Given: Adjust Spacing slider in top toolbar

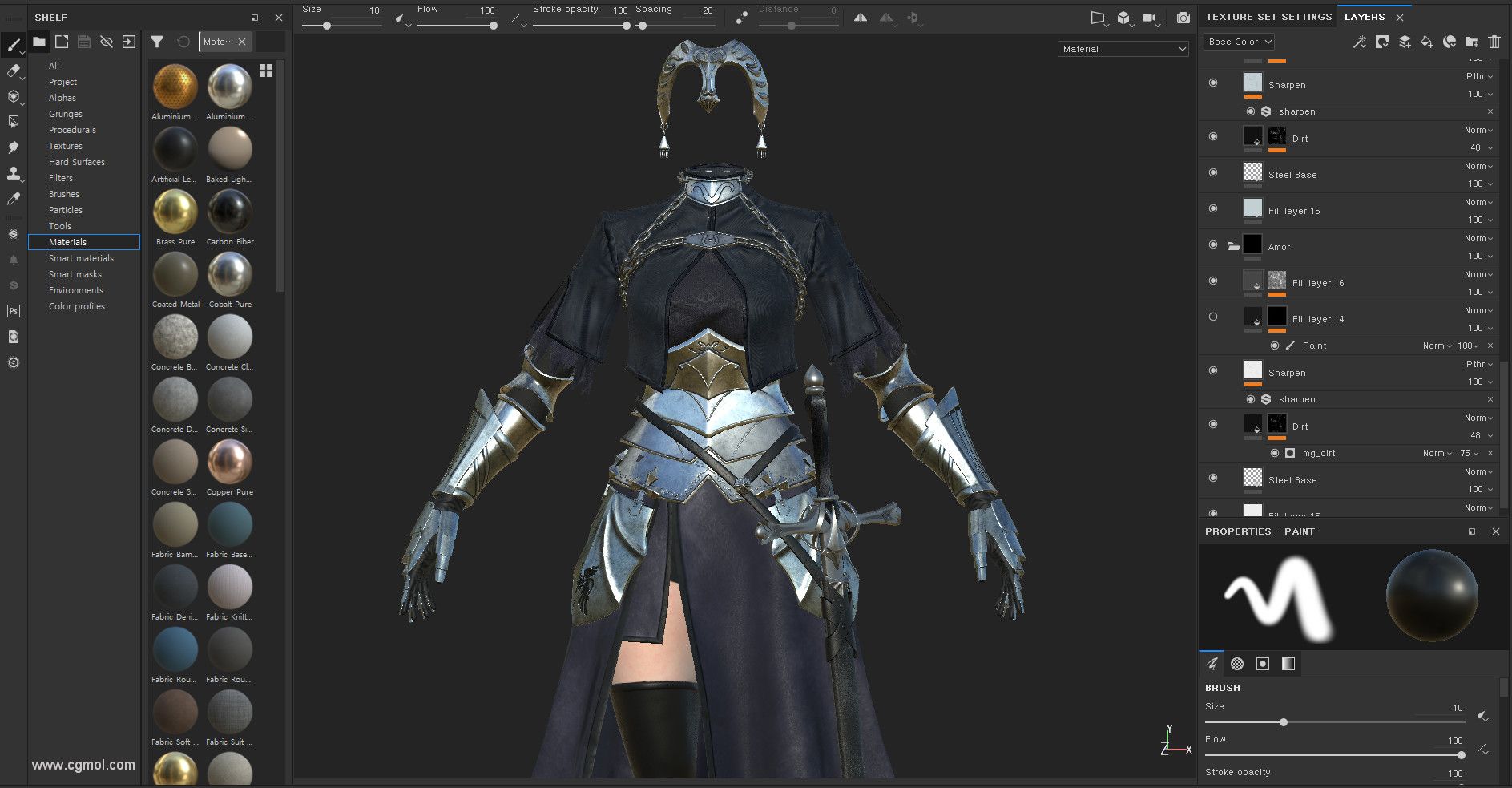Looking at the screenshot, I should pos(675,26).
